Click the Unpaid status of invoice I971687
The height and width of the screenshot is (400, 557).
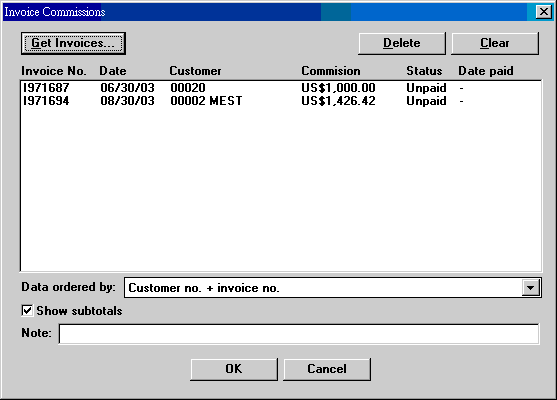point(426,88)
